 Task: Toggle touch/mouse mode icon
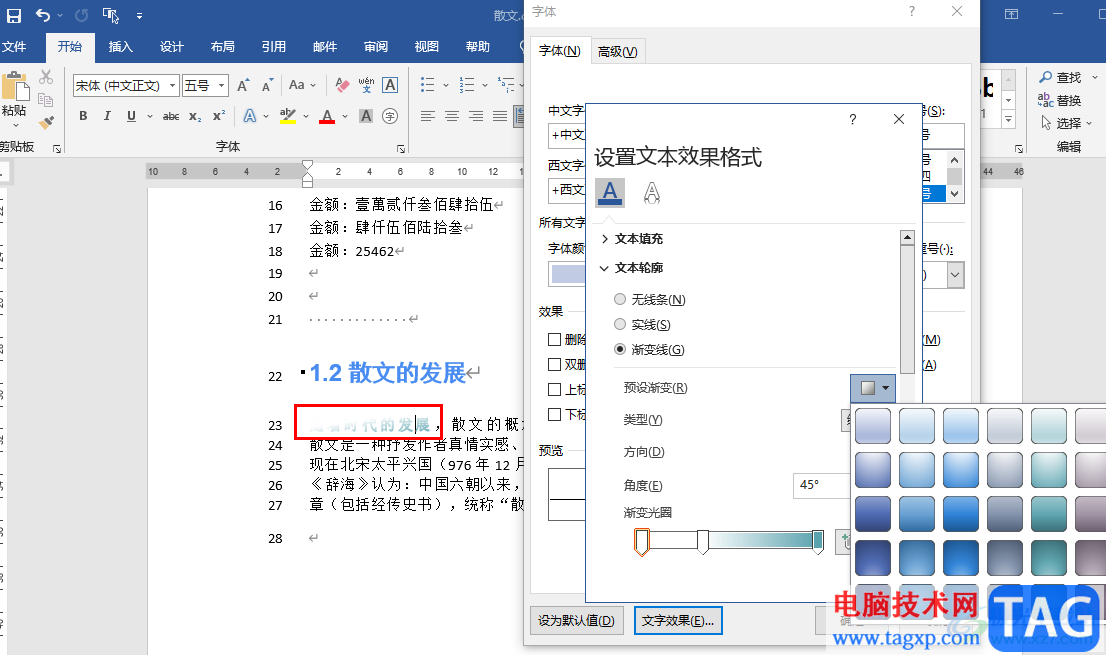tap(110, 15)
